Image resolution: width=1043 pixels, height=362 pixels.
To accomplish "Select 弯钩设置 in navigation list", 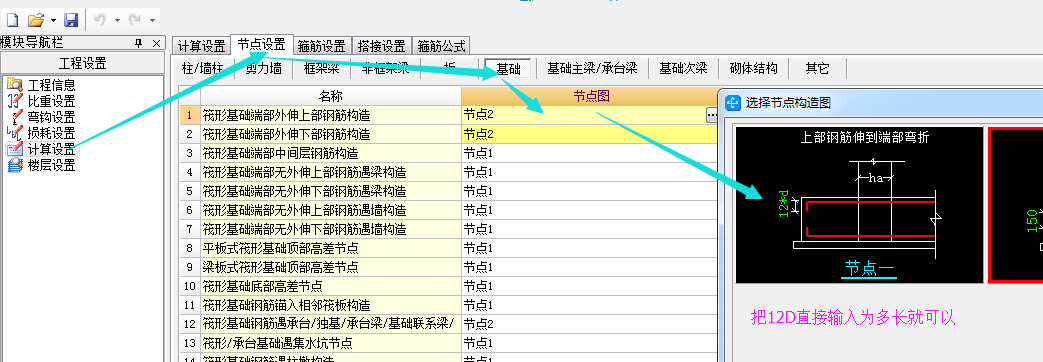I will point(51,117).
